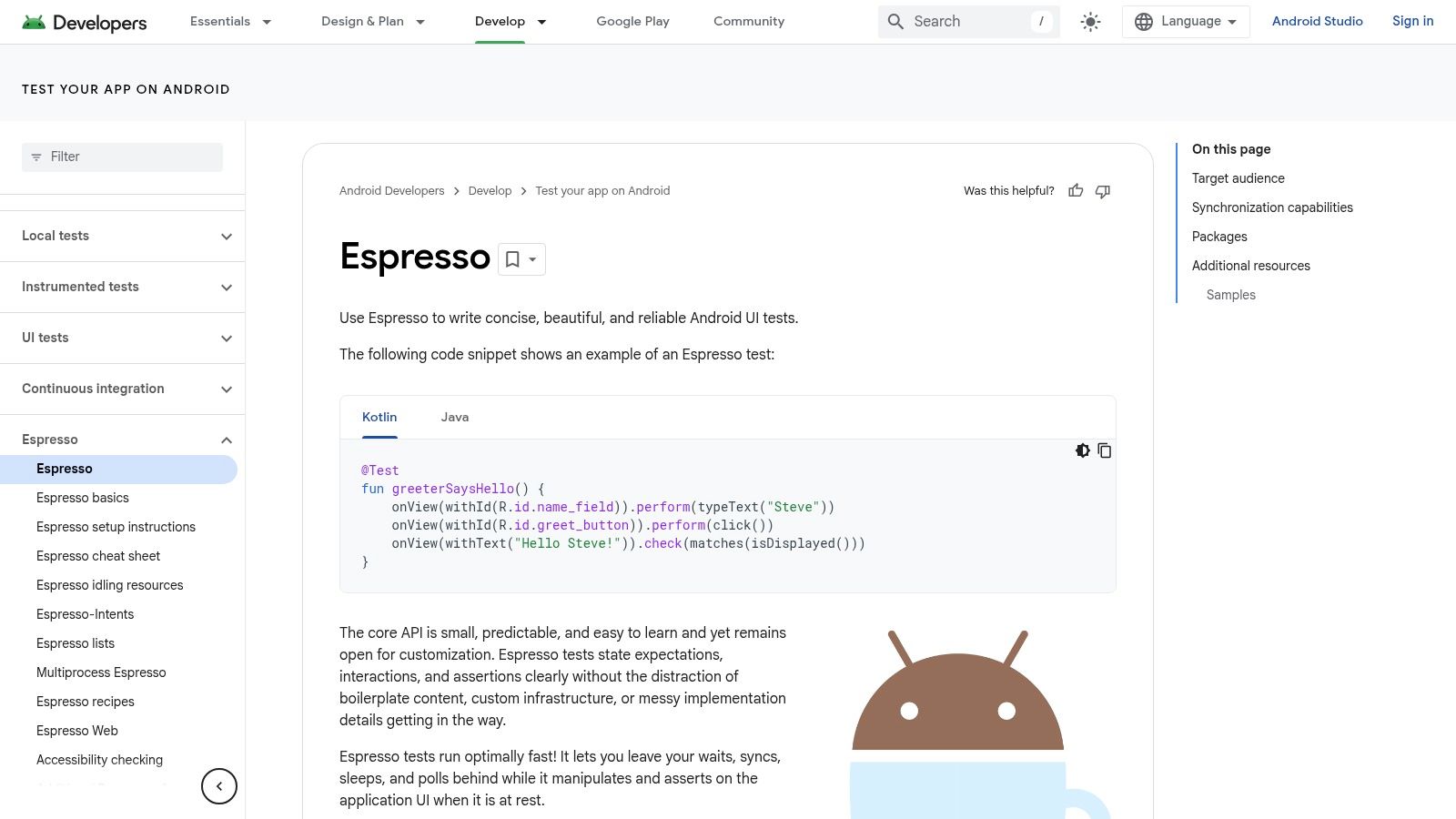Open the Espresso recipes page
Viewport: 1456px width, 819px height.
click(86, 702)
